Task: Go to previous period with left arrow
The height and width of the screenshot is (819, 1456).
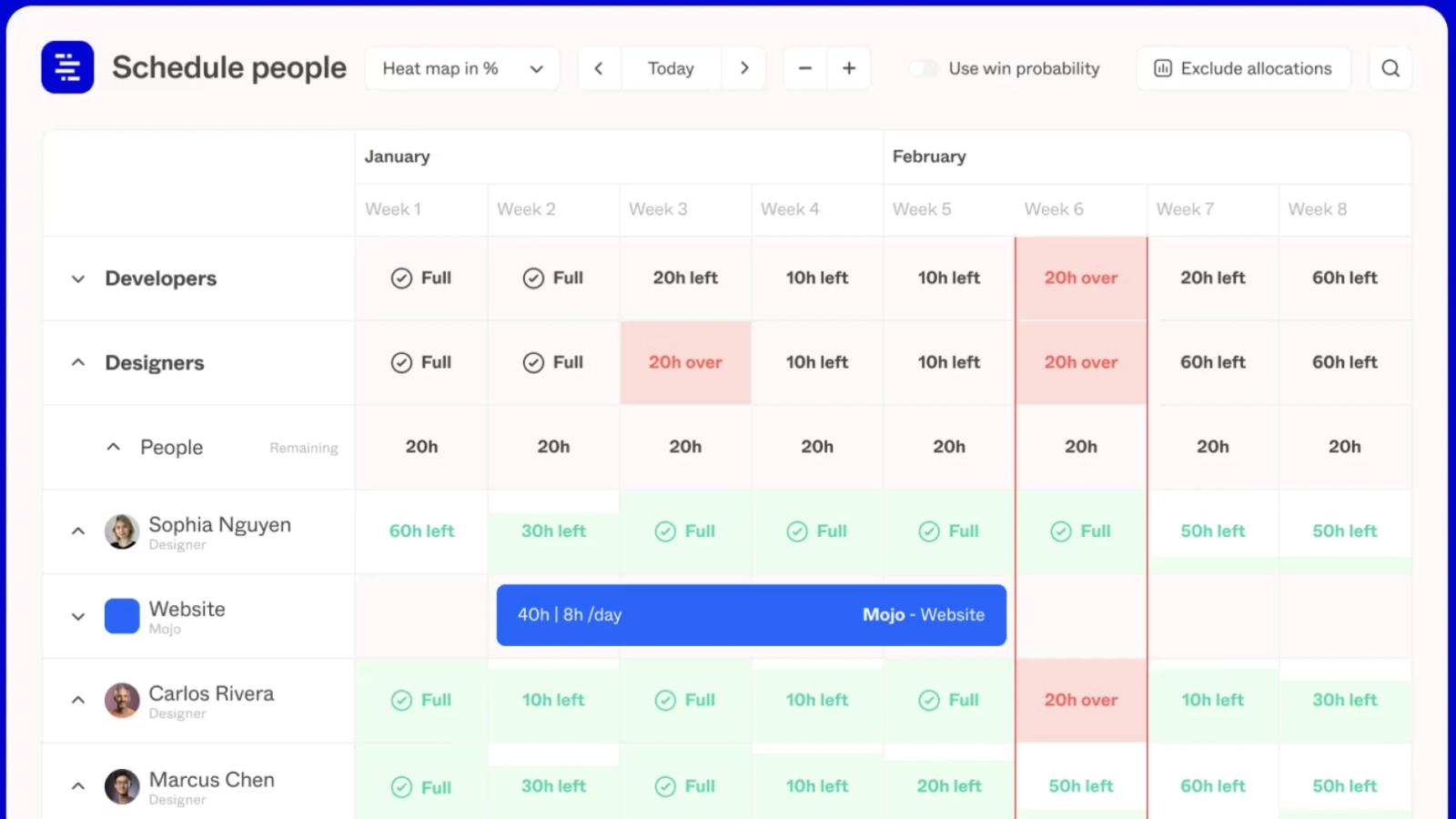Action: [599, 68]
